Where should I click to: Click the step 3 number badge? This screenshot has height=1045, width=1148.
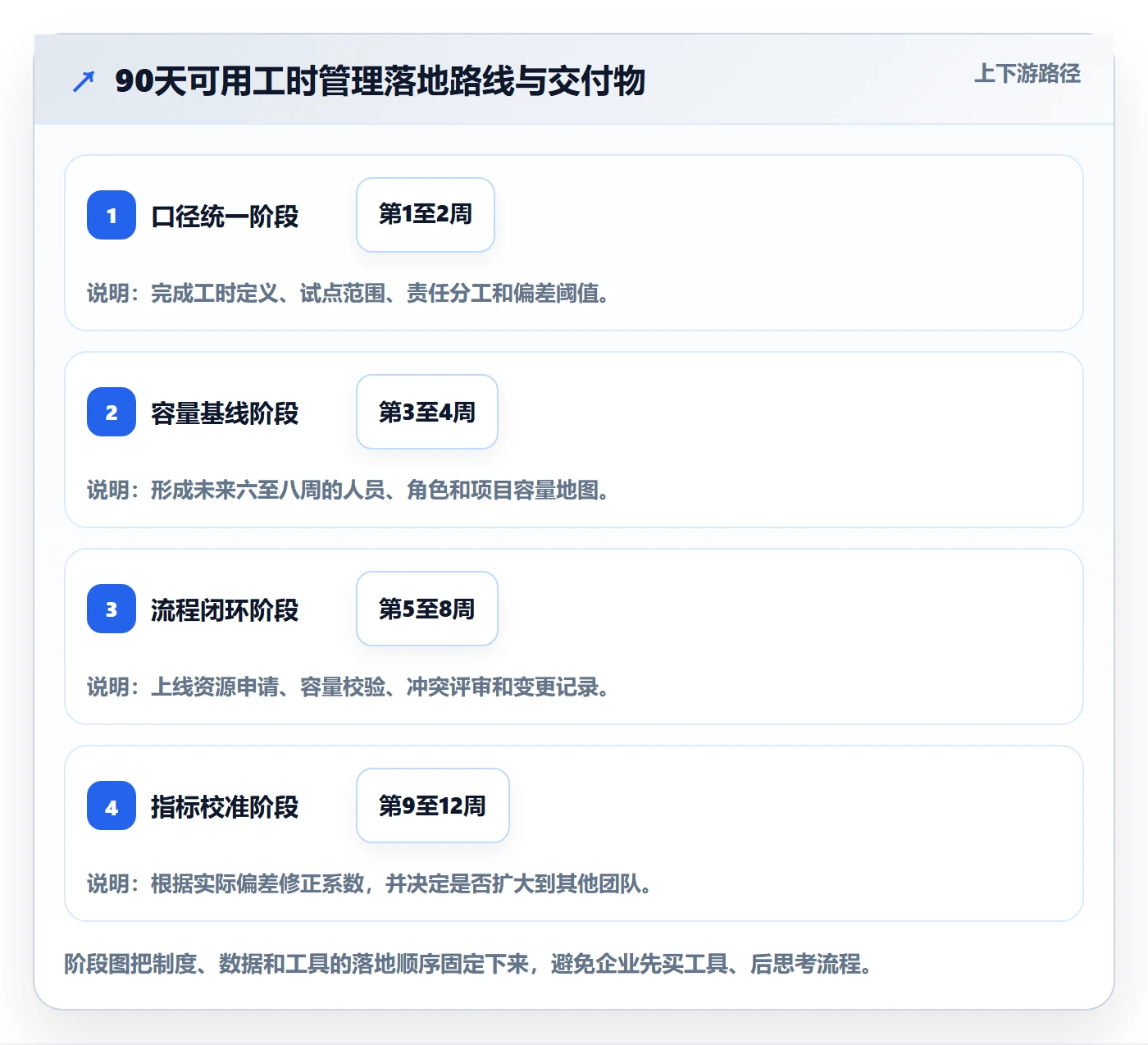(x=112, y=609)
